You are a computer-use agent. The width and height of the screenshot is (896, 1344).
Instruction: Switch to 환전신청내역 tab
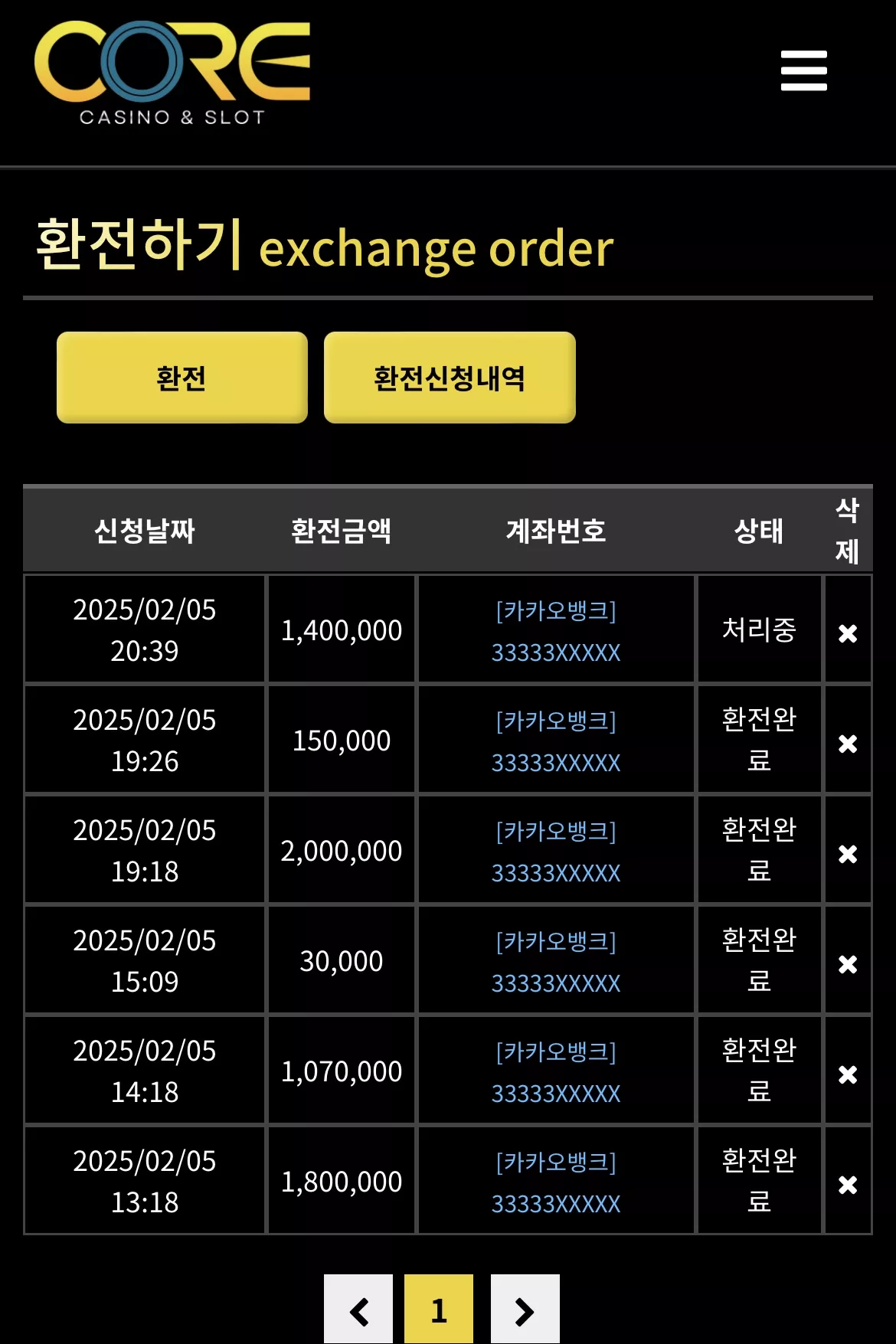click(x=450, y=378)
